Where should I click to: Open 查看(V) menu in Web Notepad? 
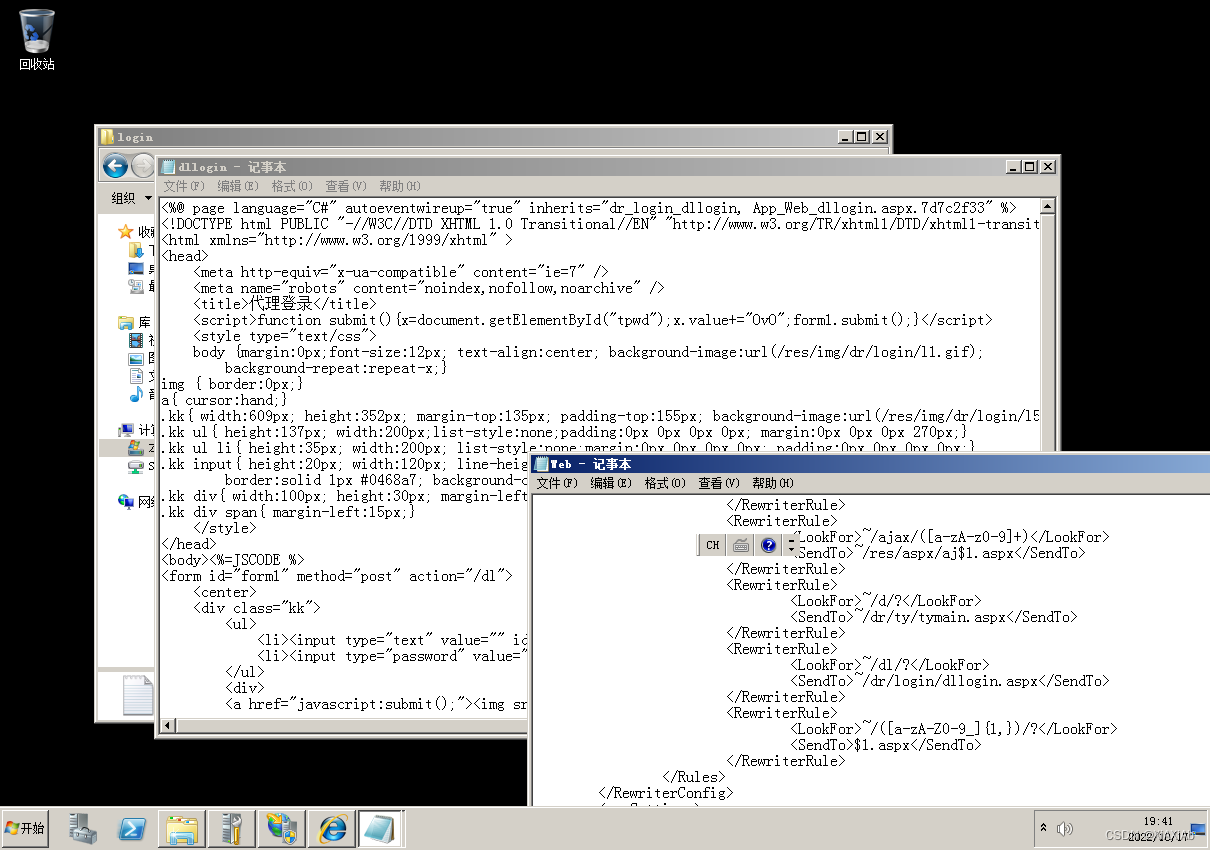(x=719, y=483)
